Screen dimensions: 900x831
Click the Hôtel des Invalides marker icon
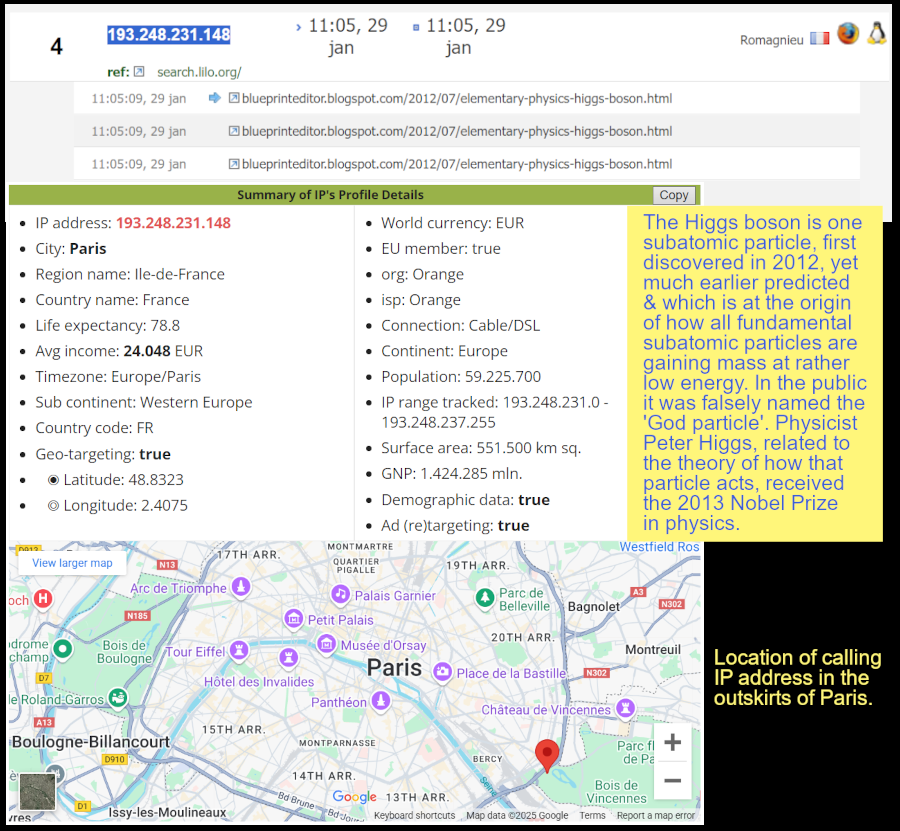pos(289,657)
